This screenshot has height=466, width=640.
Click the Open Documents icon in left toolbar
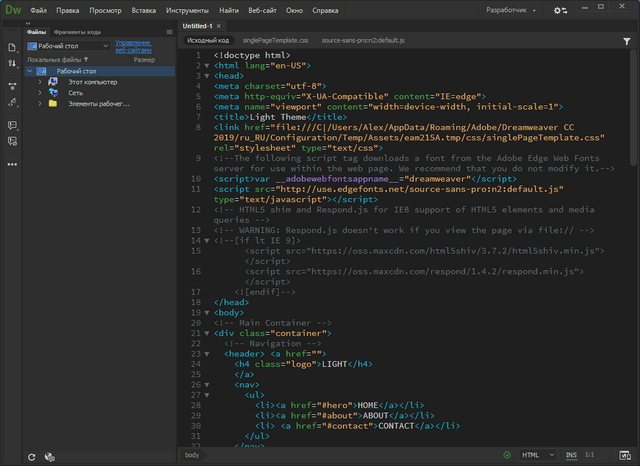pos(12,47)
